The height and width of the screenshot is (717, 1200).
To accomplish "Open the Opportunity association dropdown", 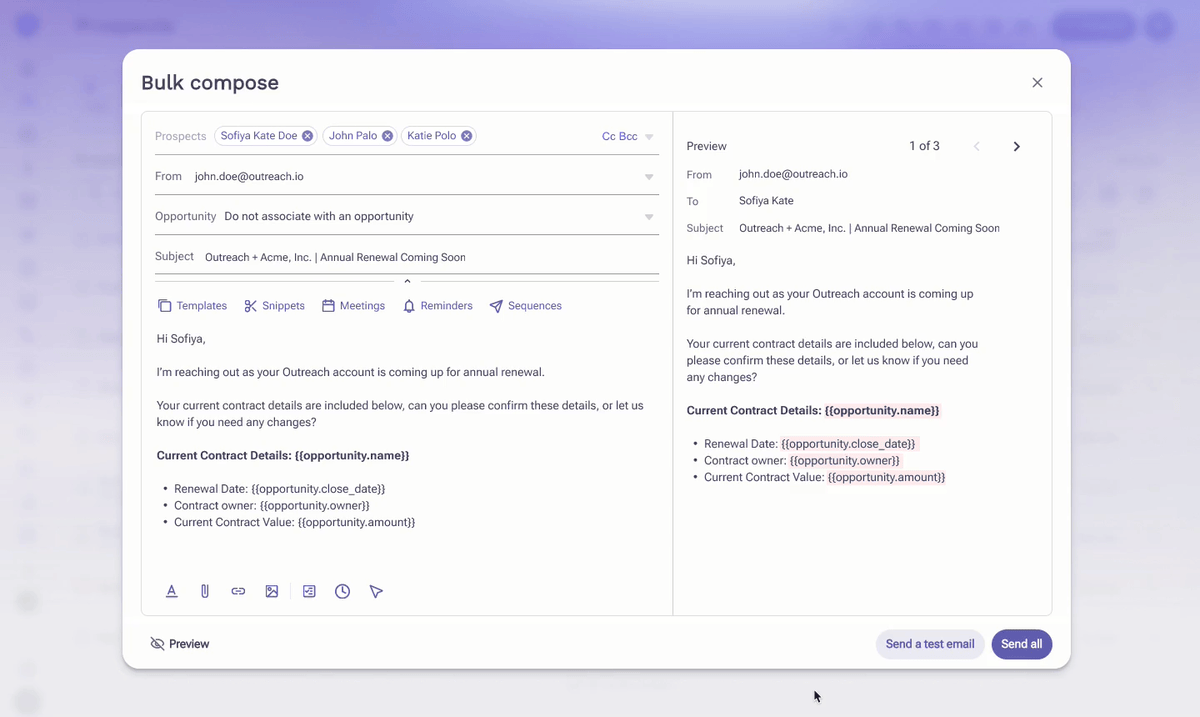I will coord(649,217).
